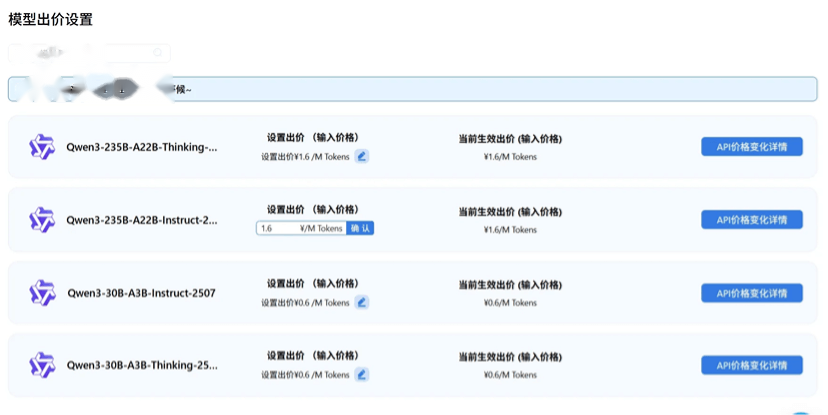Image resolution: width=828 pixels, height=415 pixels.
Task: Open API价格变化详情 for Qwen3-235B-A22B-Thinking
Action: click(x=752, y=147)
